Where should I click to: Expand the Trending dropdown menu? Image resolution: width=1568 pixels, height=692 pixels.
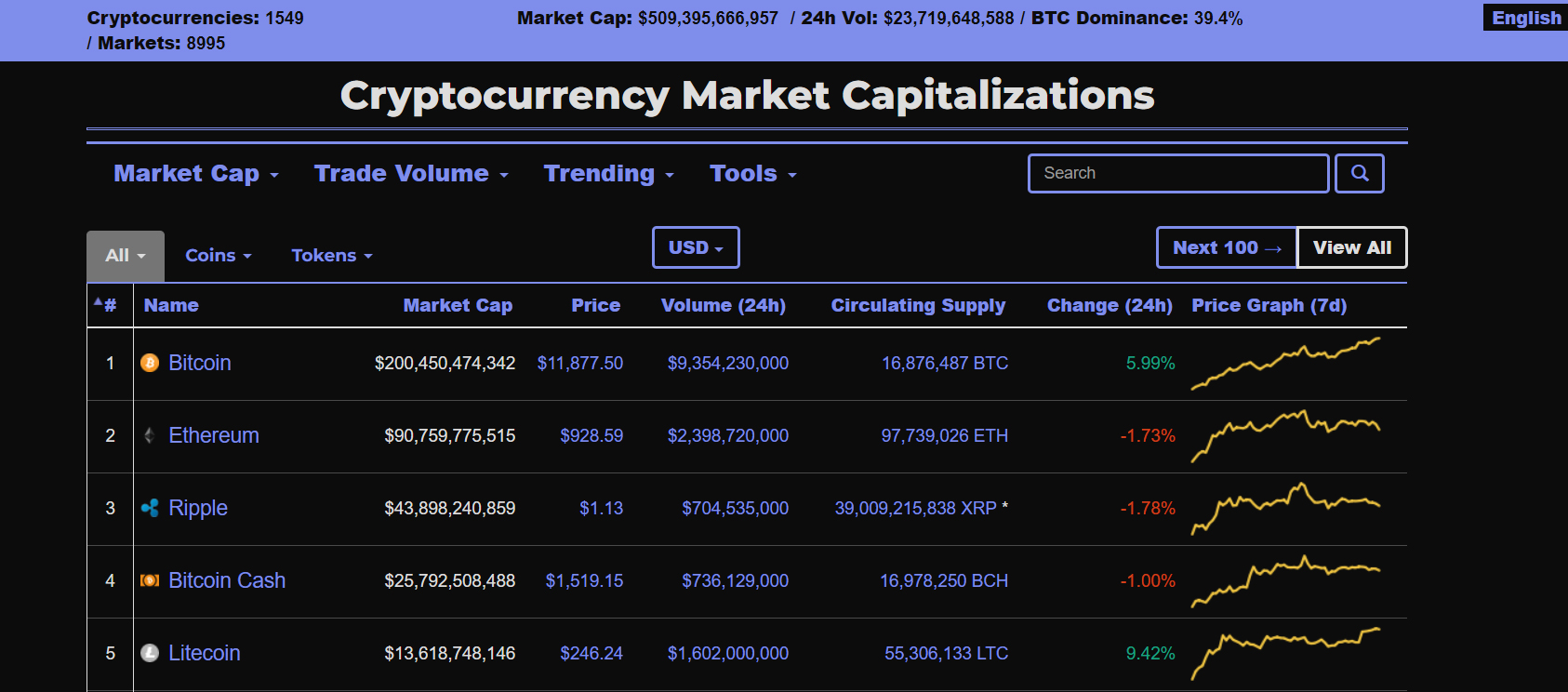[x=609, y=174]
